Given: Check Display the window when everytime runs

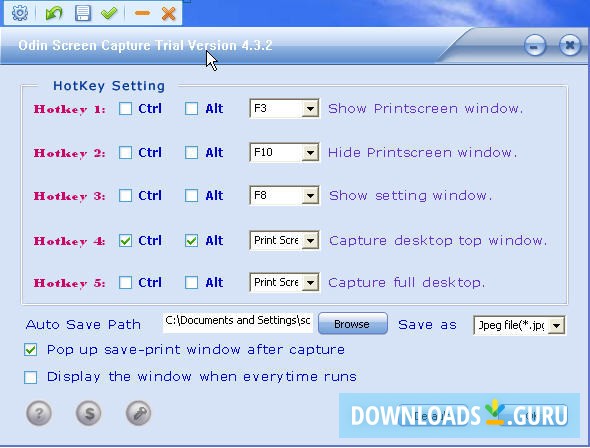Looking at the screenshot, I should click(x=30, y=377).
